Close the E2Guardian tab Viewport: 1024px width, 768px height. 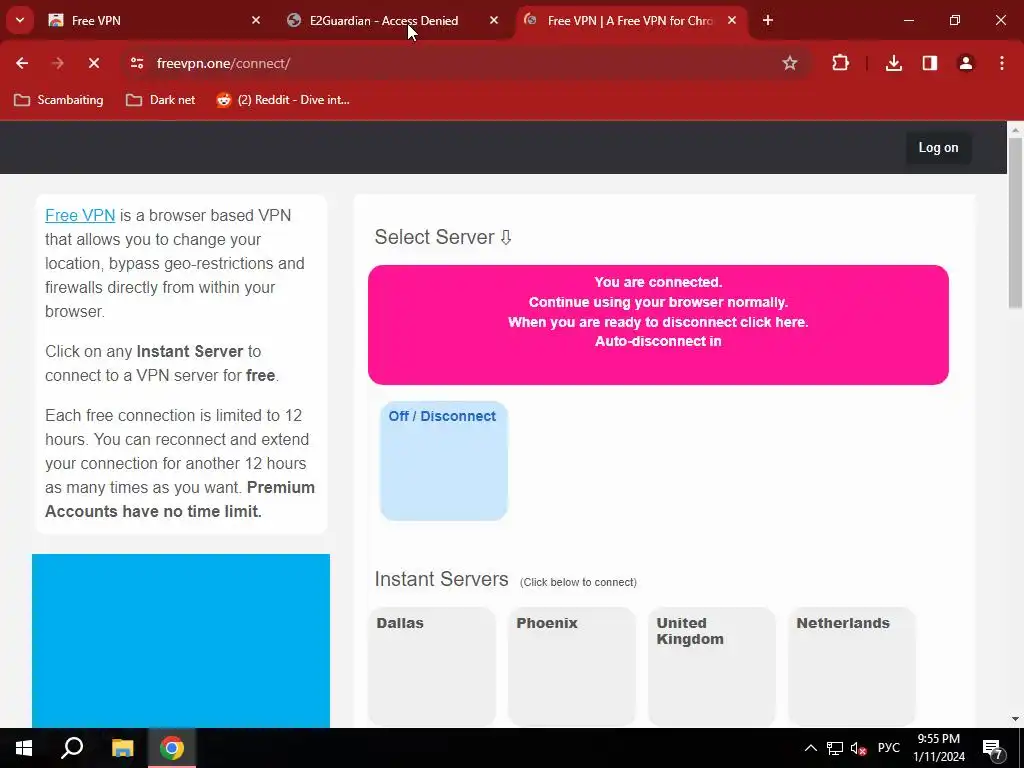pyautogui.click(x=494, y=20)
